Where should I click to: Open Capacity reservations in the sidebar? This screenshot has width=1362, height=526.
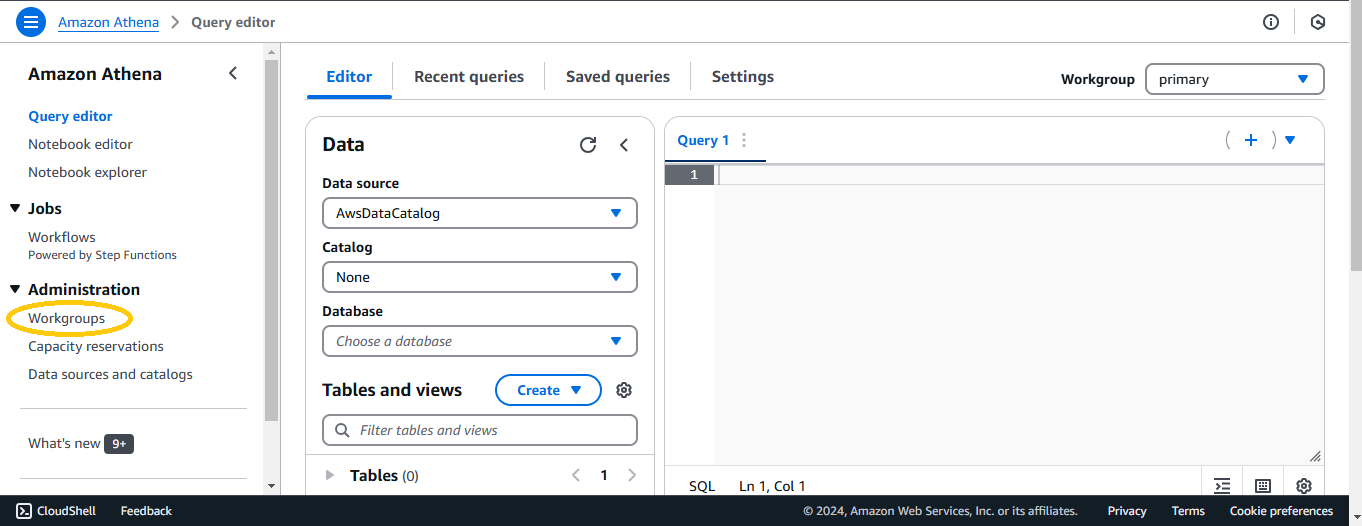click(96, 346)
